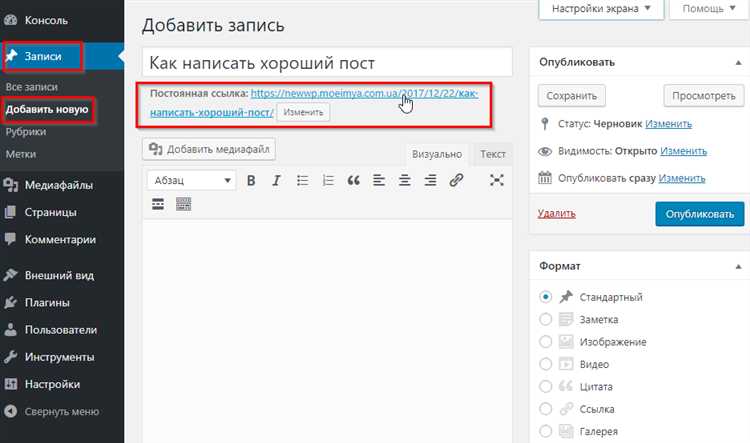This screenshot has width=750, height=443.
Task: Click Добавить новую submenu link
Action: pyautogui.click(x=47, y=110)
